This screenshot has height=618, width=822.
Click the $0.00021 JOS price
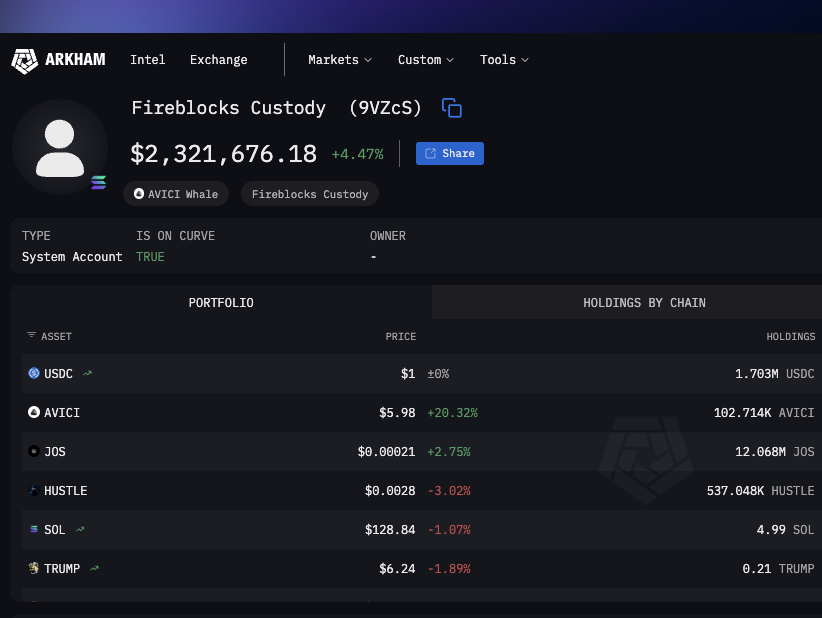(x=386, y=451)
